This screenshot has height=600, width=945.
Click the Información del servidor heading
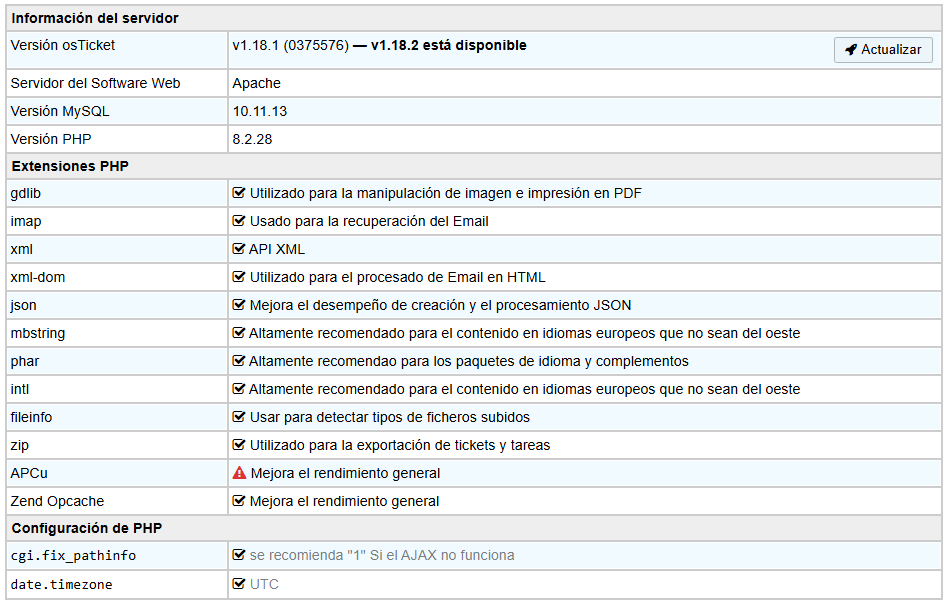95,19
